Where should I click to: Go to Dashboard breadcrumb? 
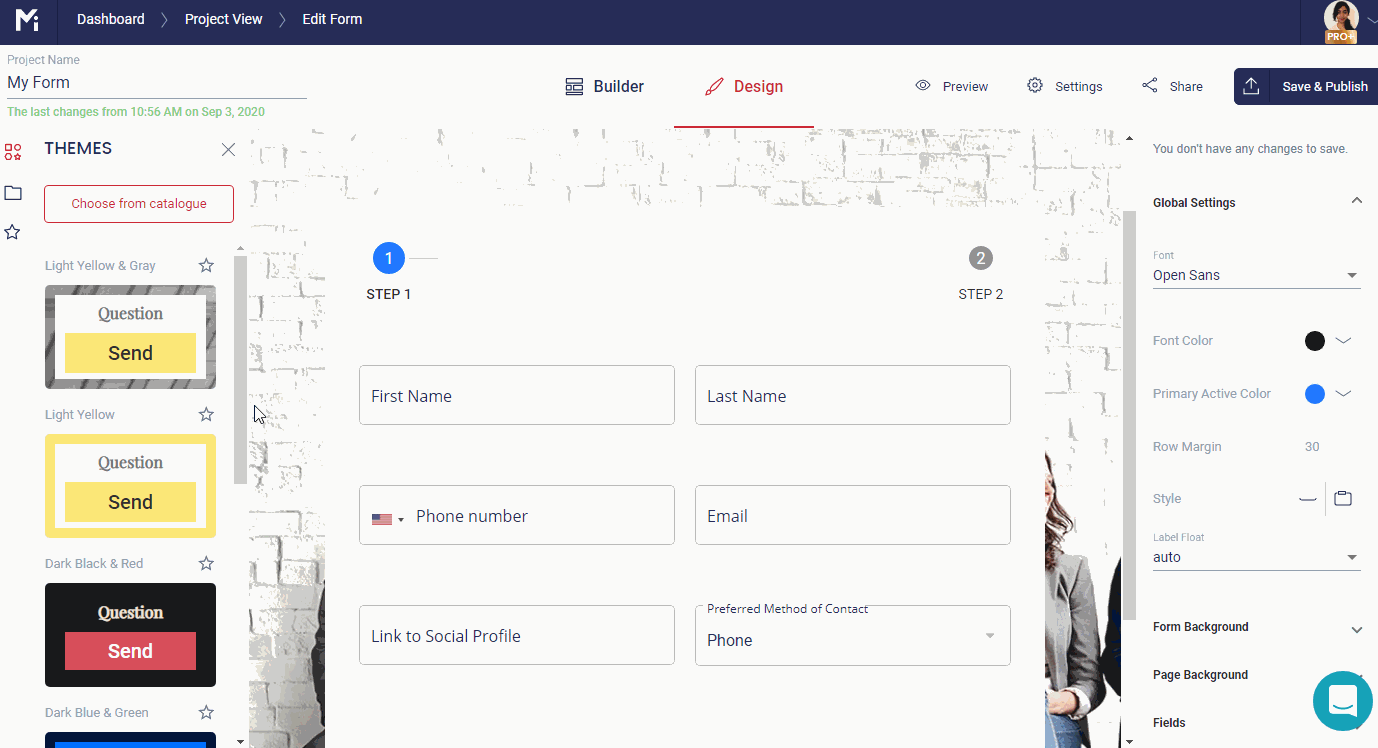coord(110,19)
